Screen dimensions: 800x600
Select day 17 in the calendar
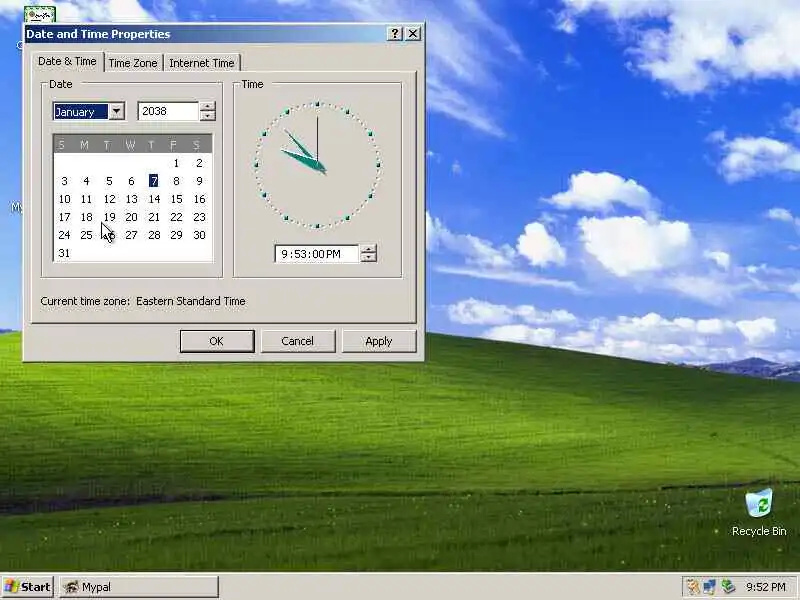[64, 217]
